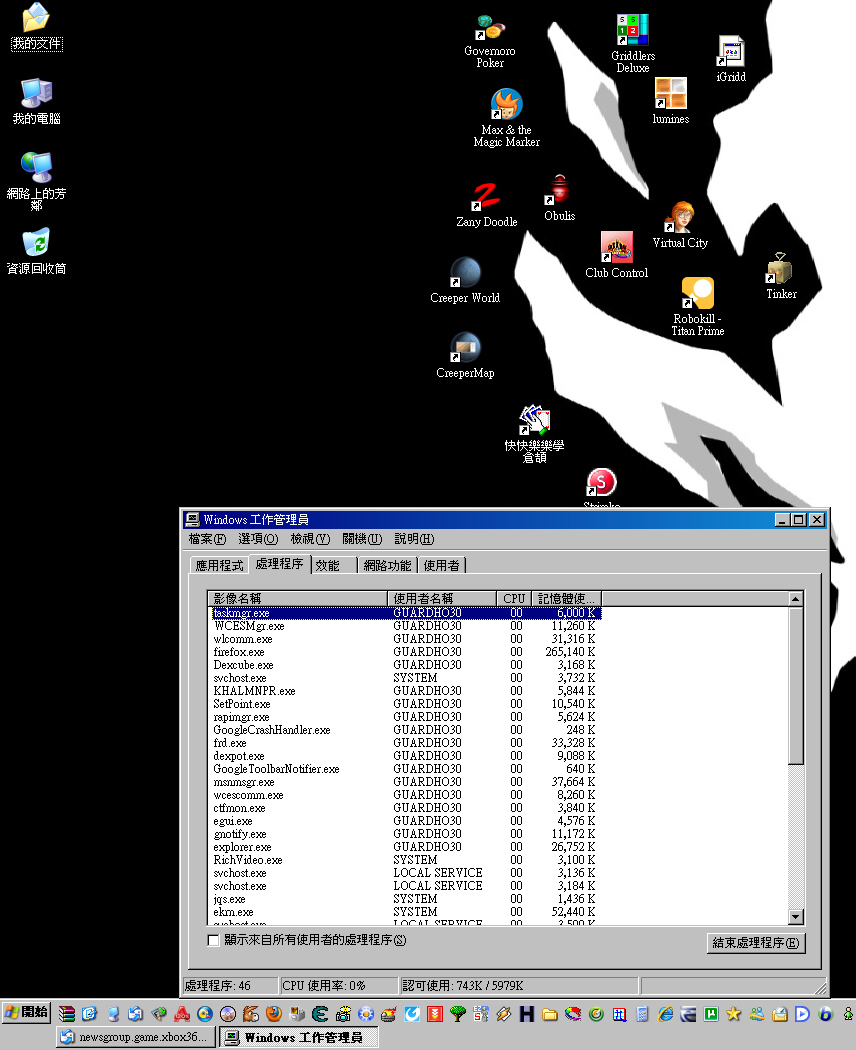Select the Tinker desktop shortcut
The image size is (856, 1050).
tap(781, 270)
